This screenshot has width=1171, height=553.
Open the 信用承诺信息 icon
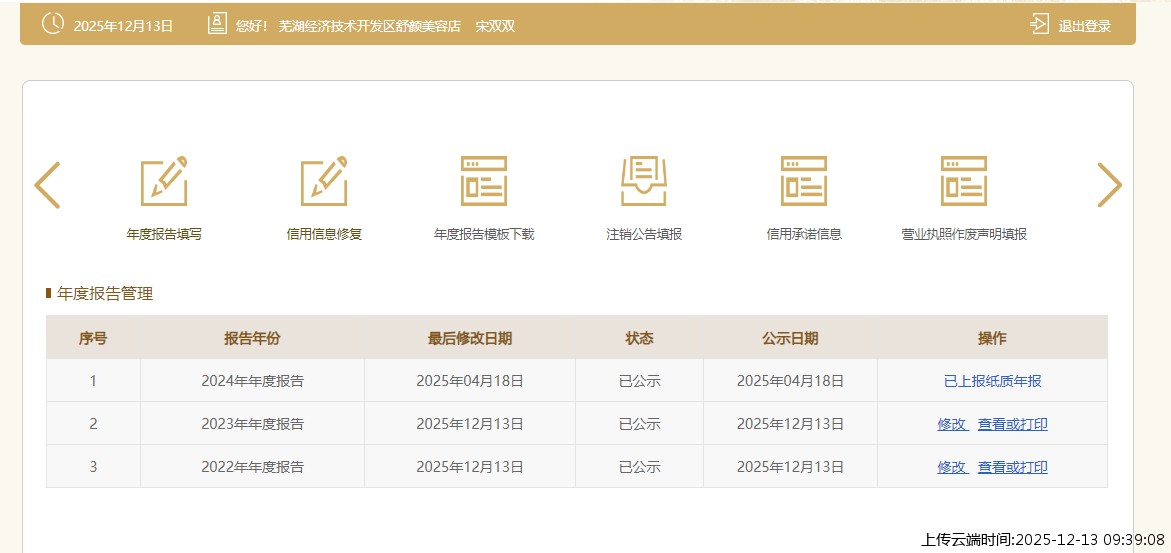click(x=804, y=182)
